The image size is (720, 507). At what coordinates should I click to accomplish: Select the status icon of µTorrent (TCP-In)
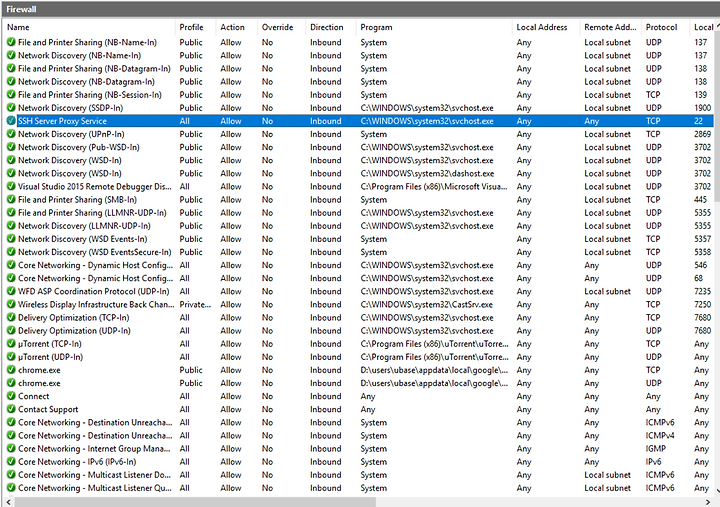(11, 344)
